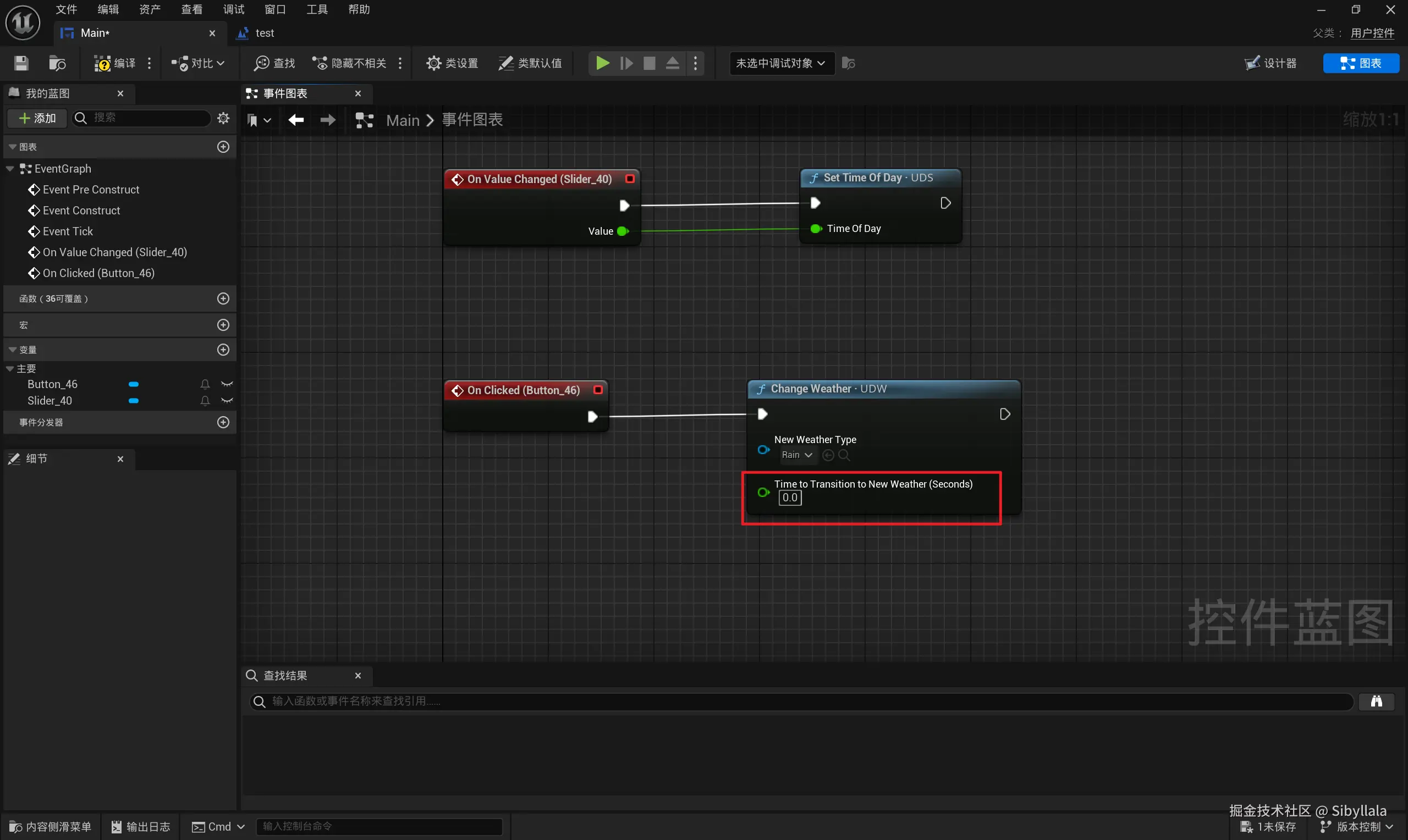Navigate back with the left arrow
Image resolution: width=1408 pixels, height=840 pixels.
pyautogui.click(x=295, y=120)
